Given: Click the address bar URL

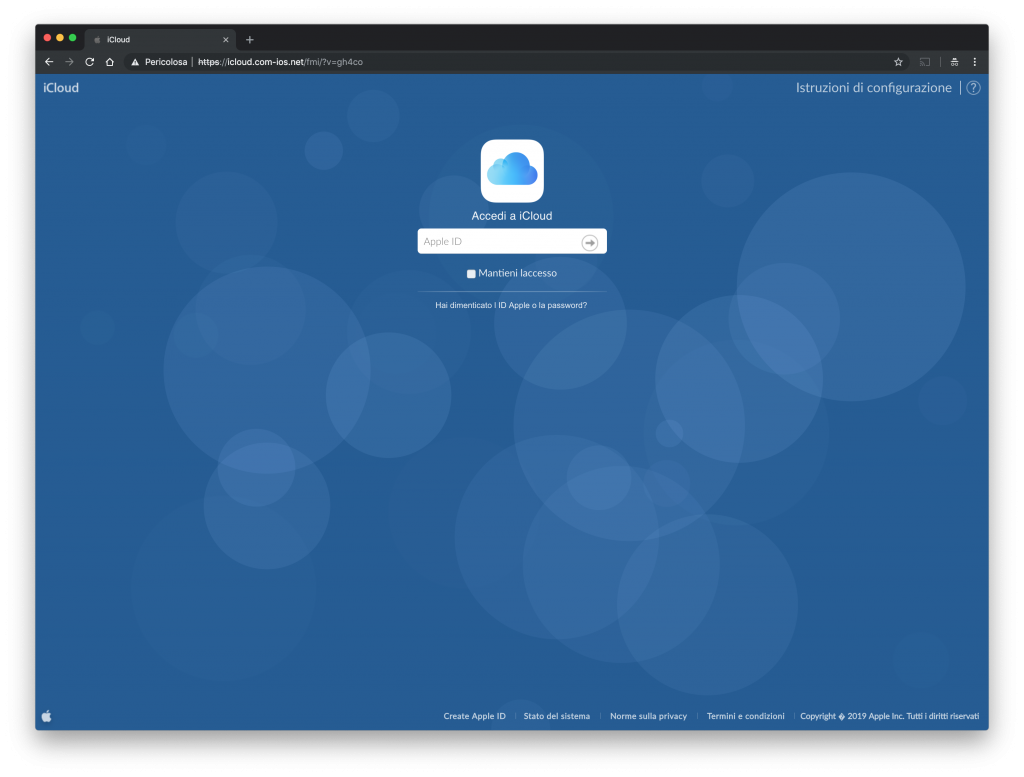Looking at the screenshot, I should [280, 62].
